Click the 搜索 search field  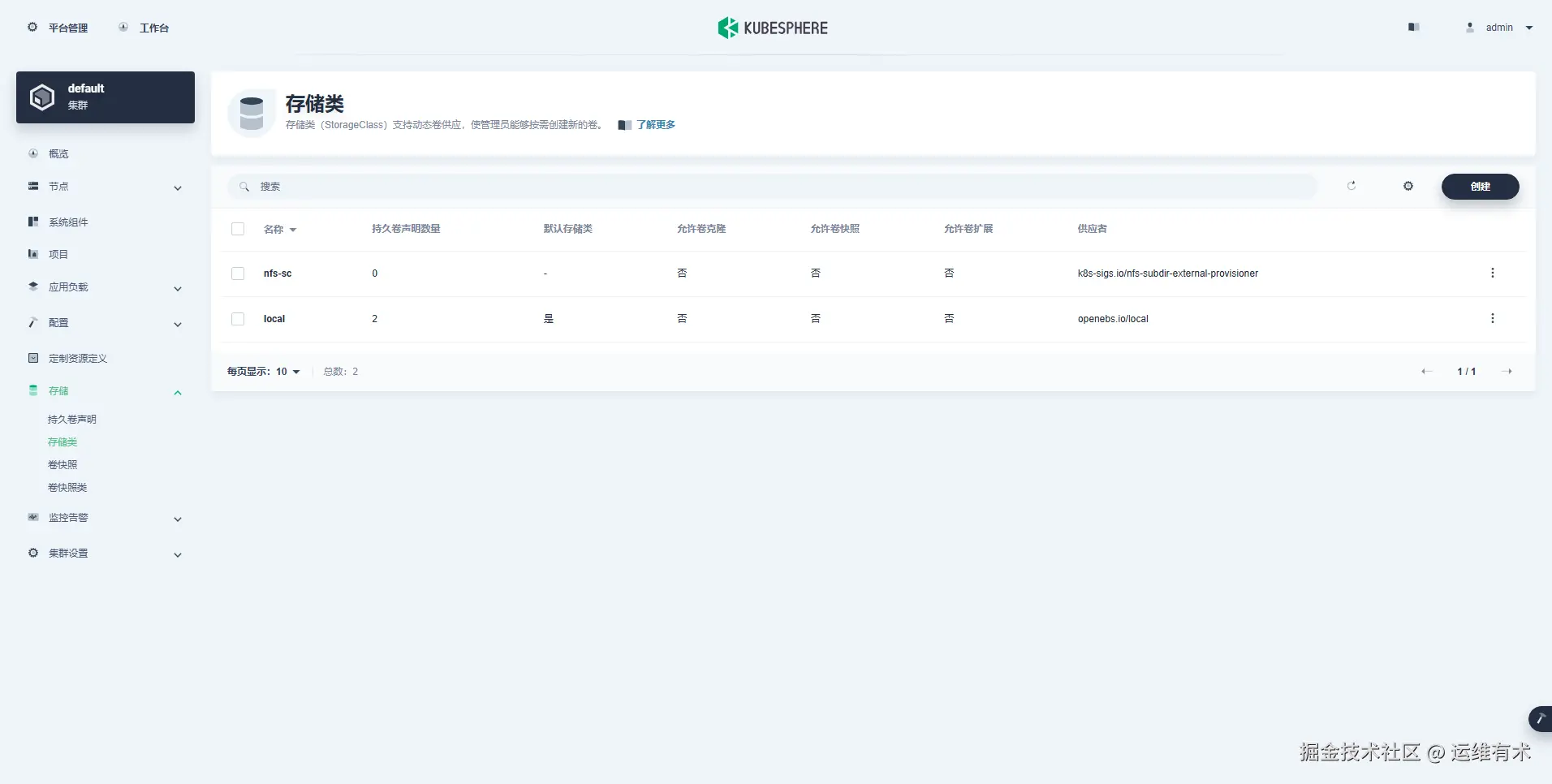(x=772, y=187)
